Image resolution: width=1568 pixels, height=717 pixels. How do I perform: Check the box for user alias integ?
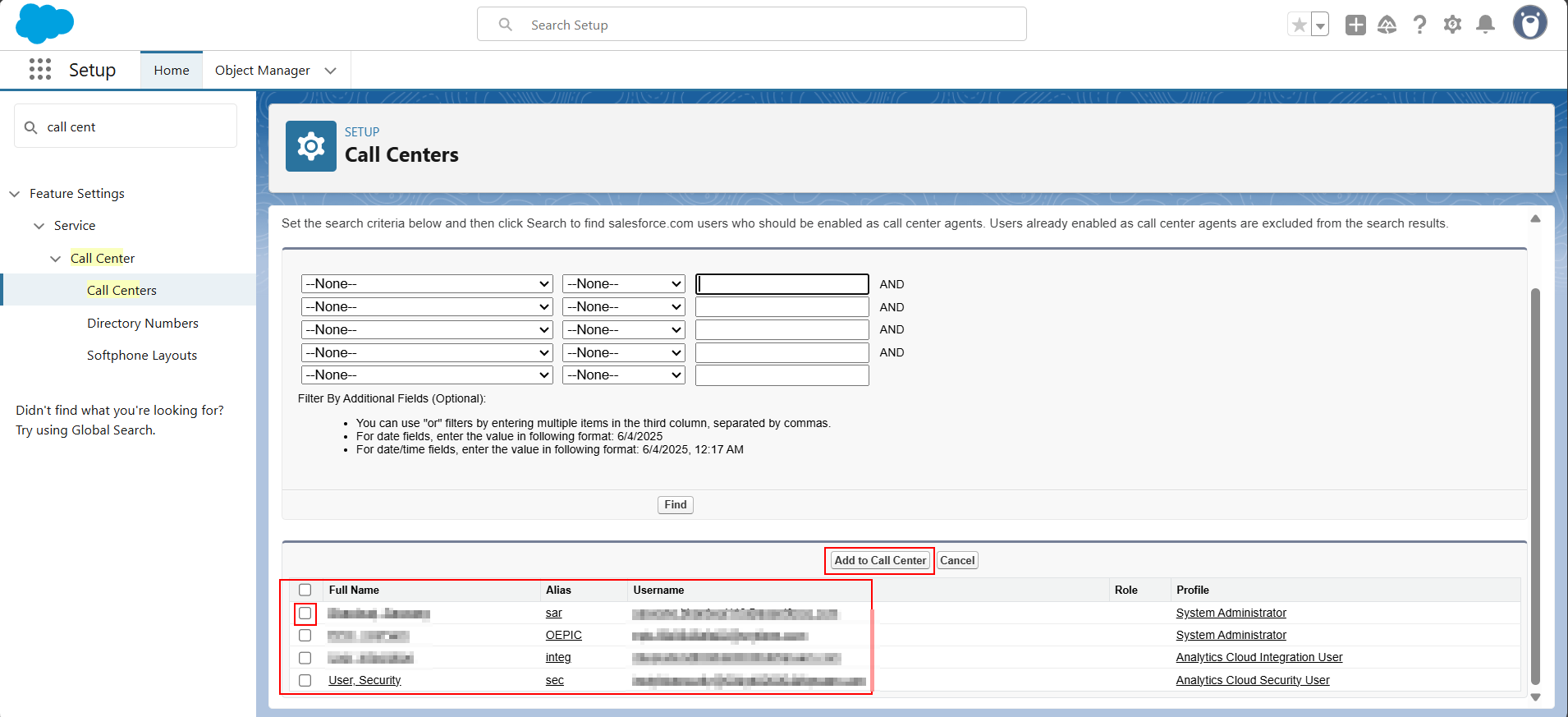click(x=305, y=659)
